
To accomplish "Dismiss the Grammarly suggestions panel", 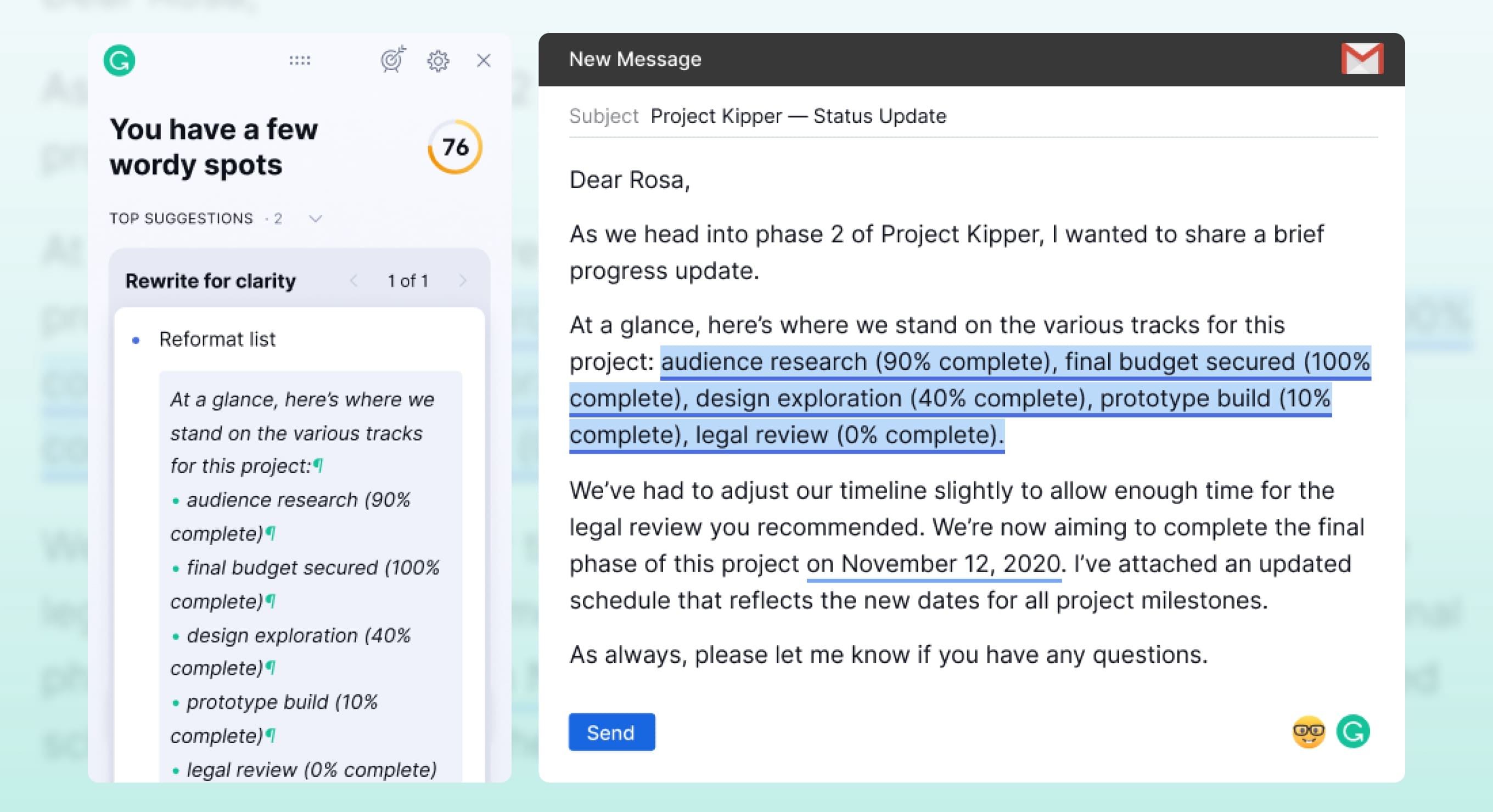I will tap(484, 60).
